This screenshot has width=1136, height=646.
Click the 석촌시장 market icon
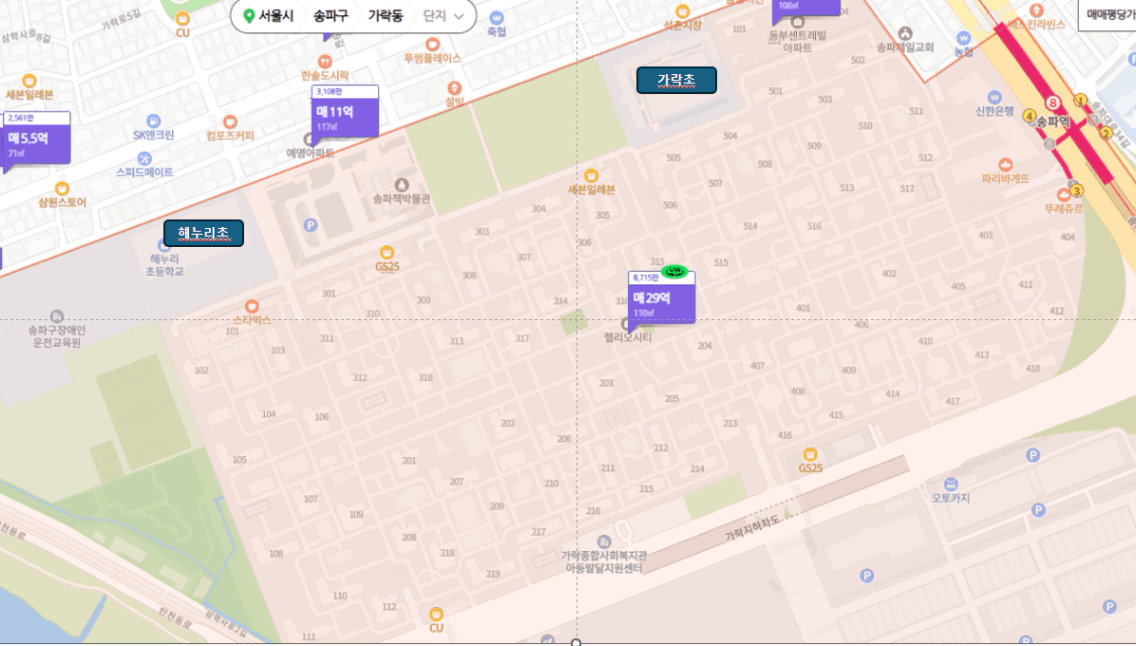[x=682, y=12]
